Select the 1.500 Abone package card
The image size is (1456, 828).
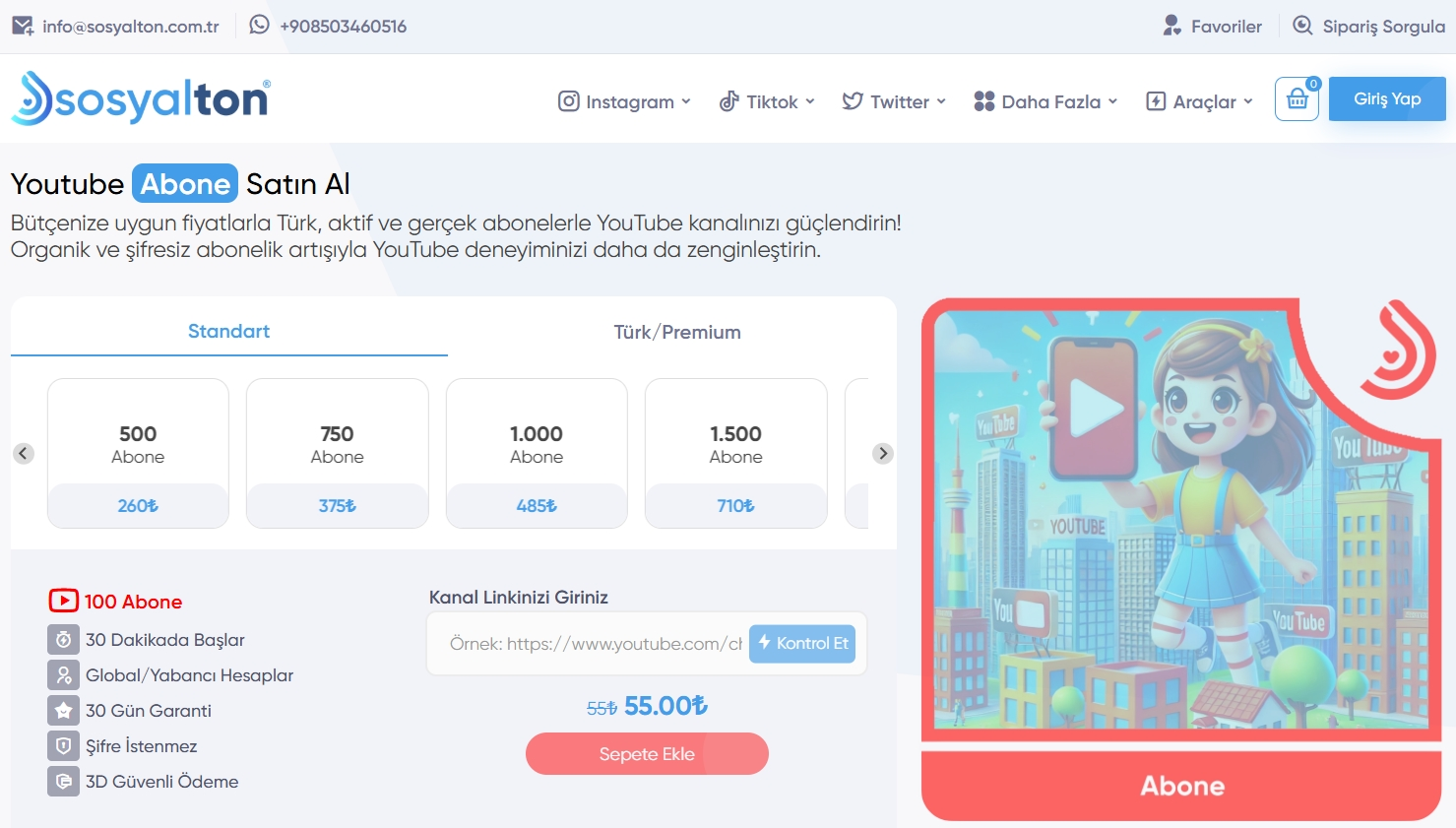click(736, 454)
